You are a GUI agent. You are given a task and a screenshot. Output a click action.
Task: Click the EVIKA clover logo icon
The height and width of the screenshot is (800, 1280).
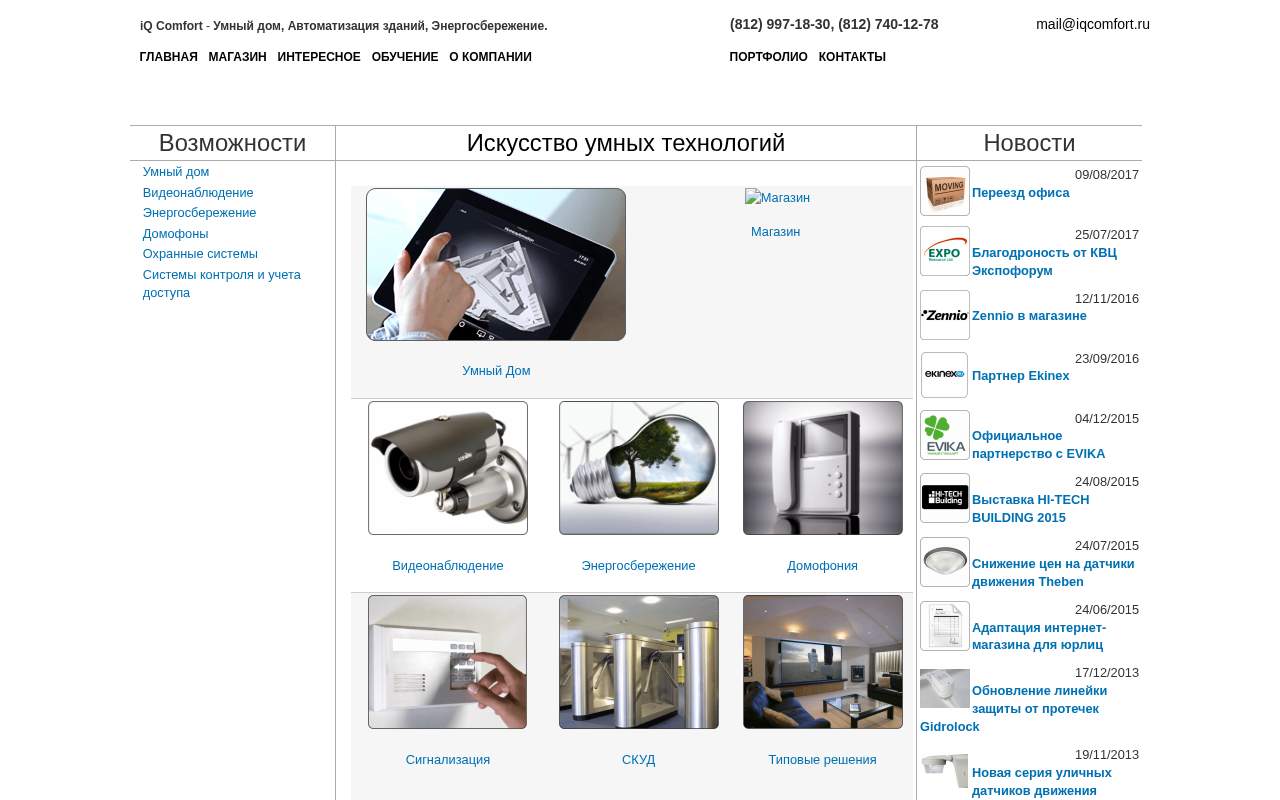click(x=945, y=435)
